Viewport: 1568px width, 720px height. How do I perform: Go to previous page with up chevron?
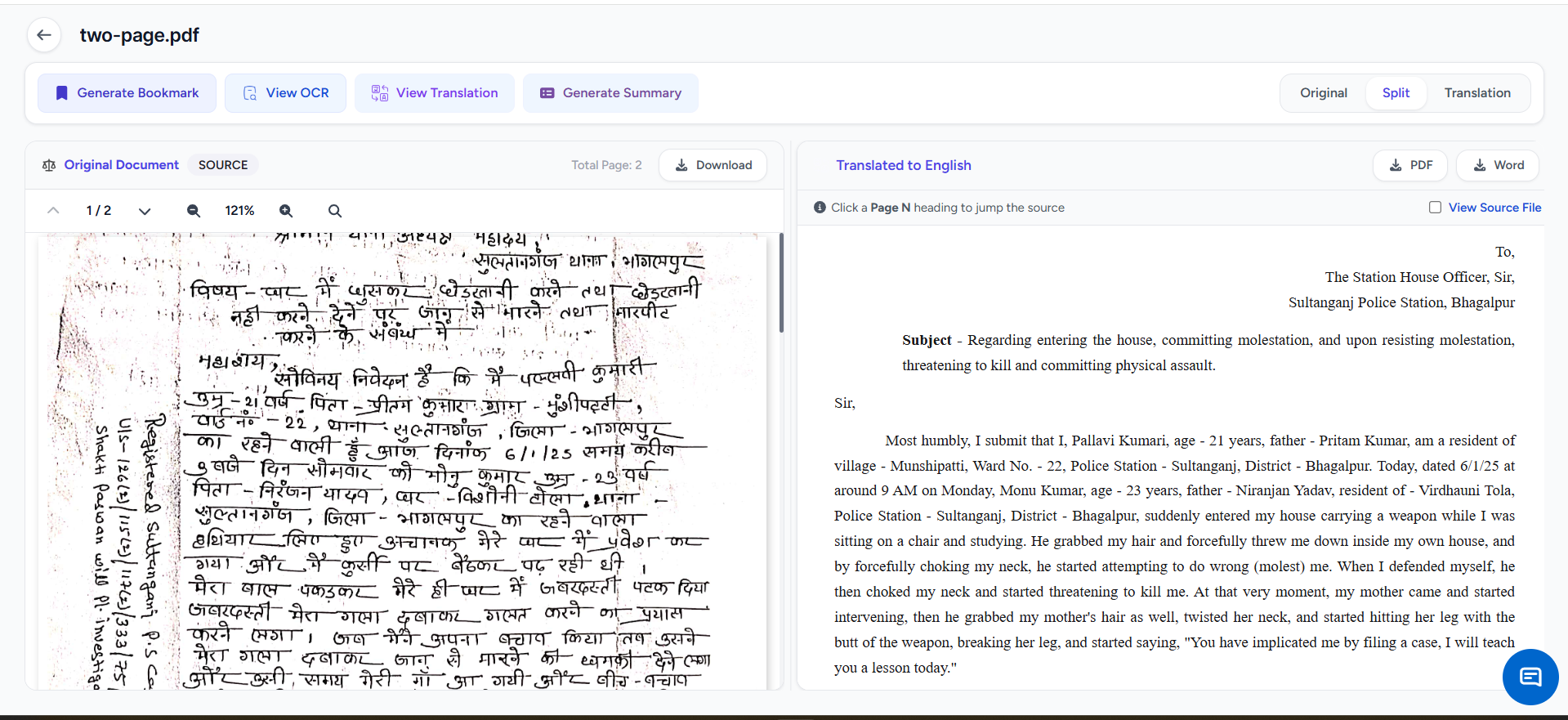click(53, 211)
